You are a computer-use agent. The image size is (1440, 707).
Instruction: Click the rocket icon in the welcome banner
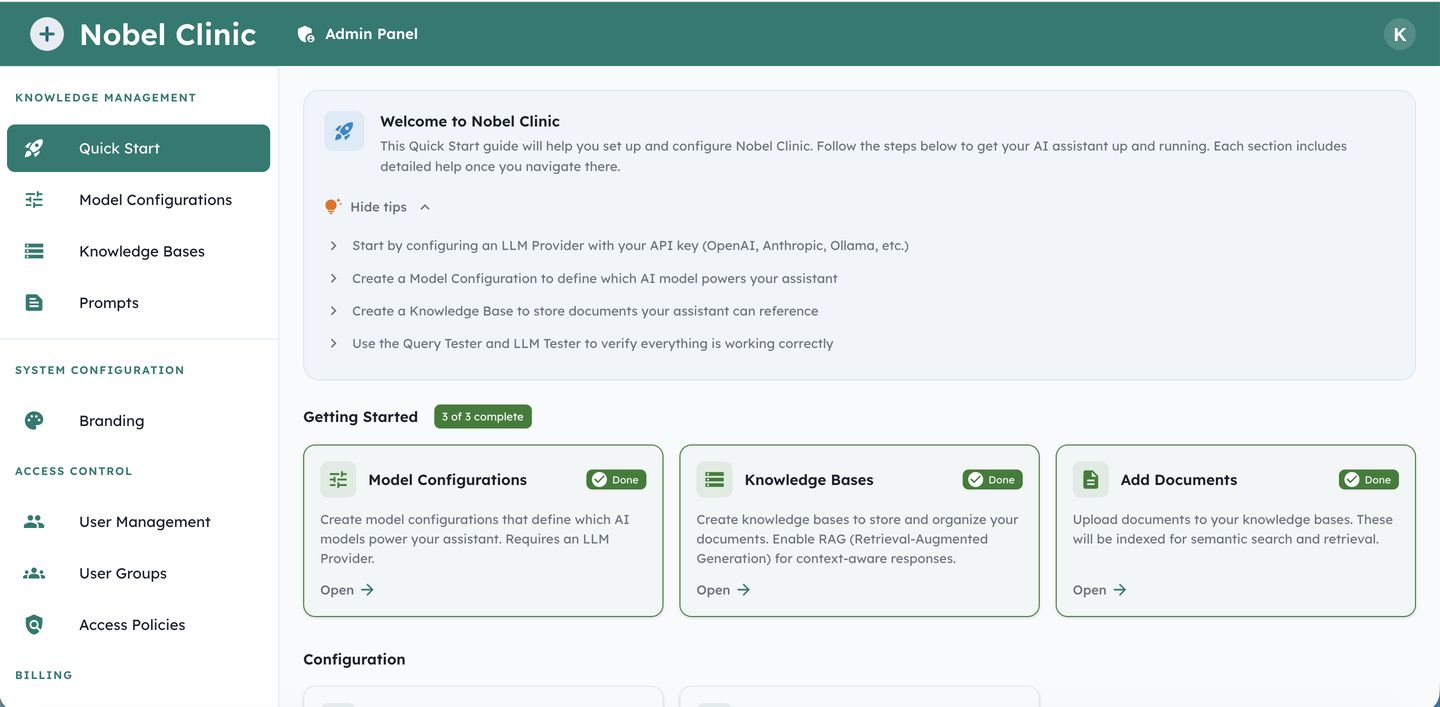[x=344, y=131]
